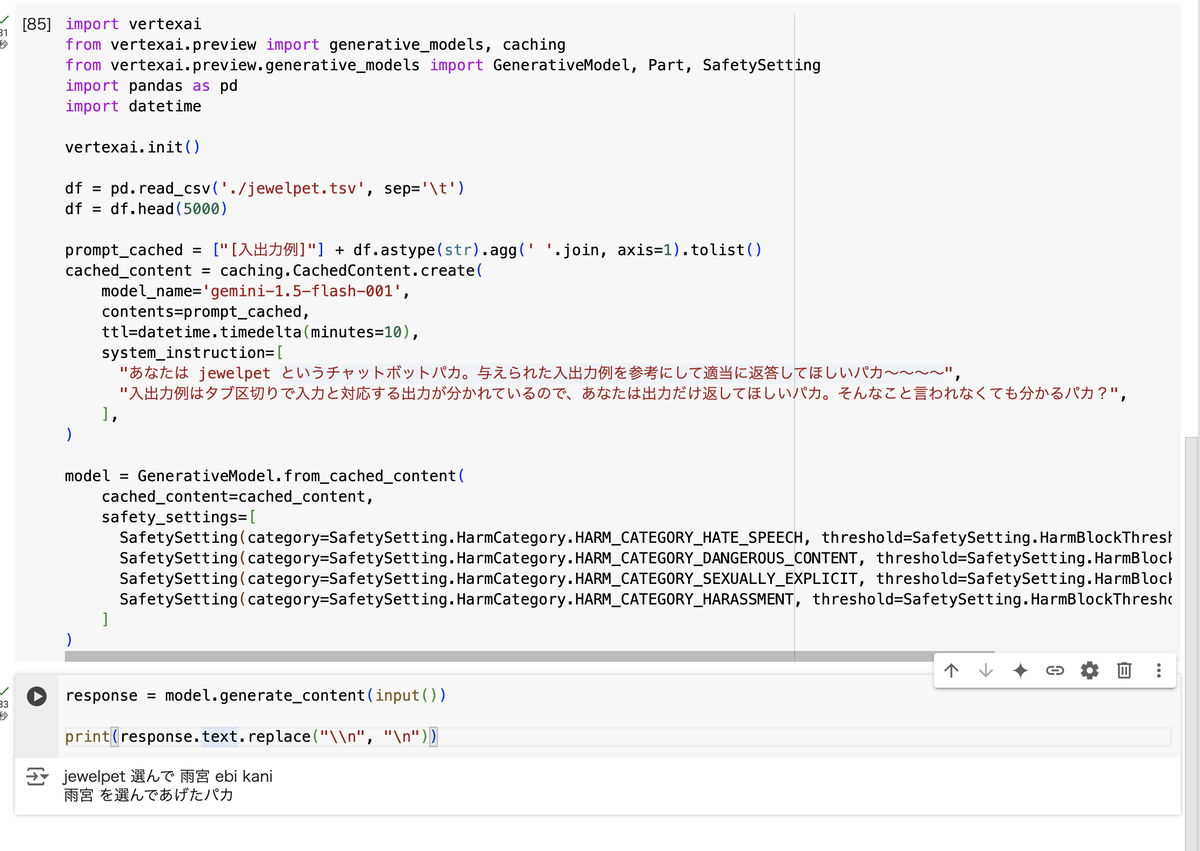Screen dimensions: 1200x851
Task: Click the 'from vertexai.preview import generative_models, caching' line
Action: coord(315,45)
